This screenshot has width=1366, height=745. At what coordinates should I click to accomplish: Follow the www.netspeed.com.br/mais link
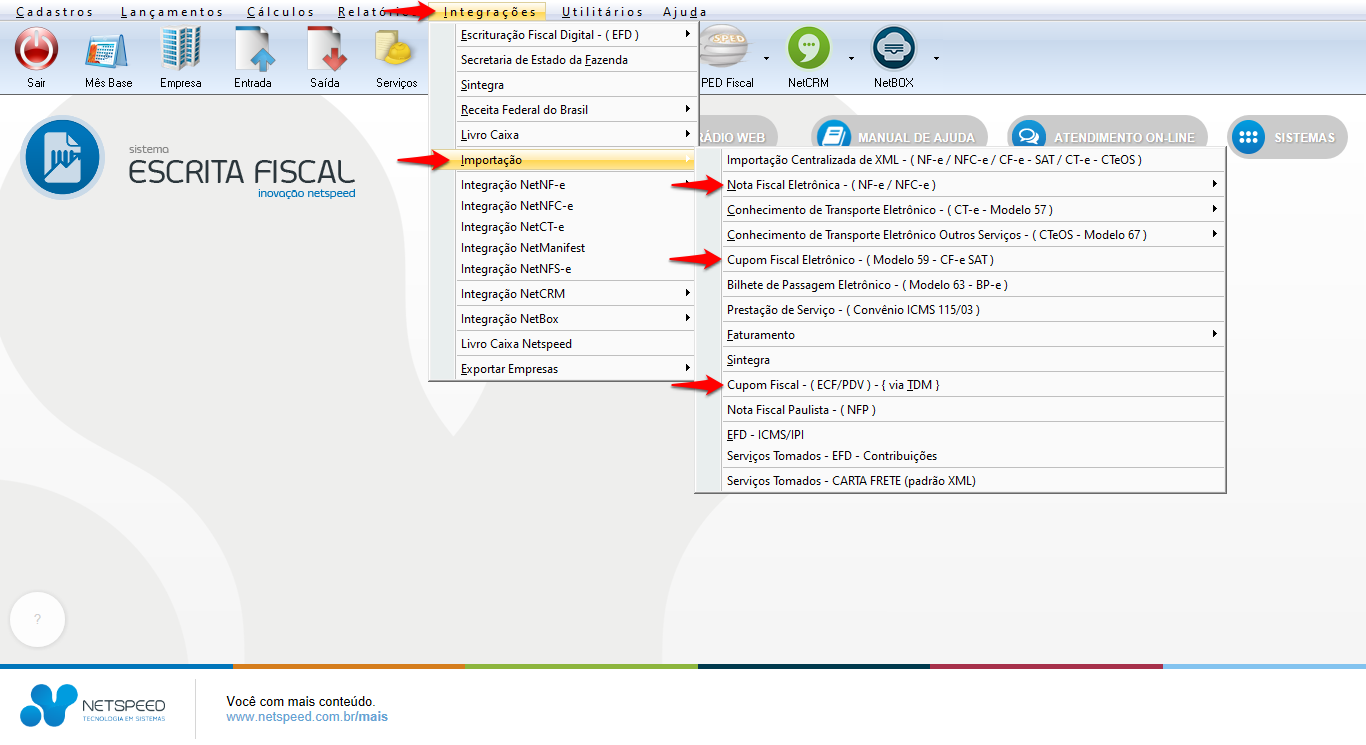(307, 717)
